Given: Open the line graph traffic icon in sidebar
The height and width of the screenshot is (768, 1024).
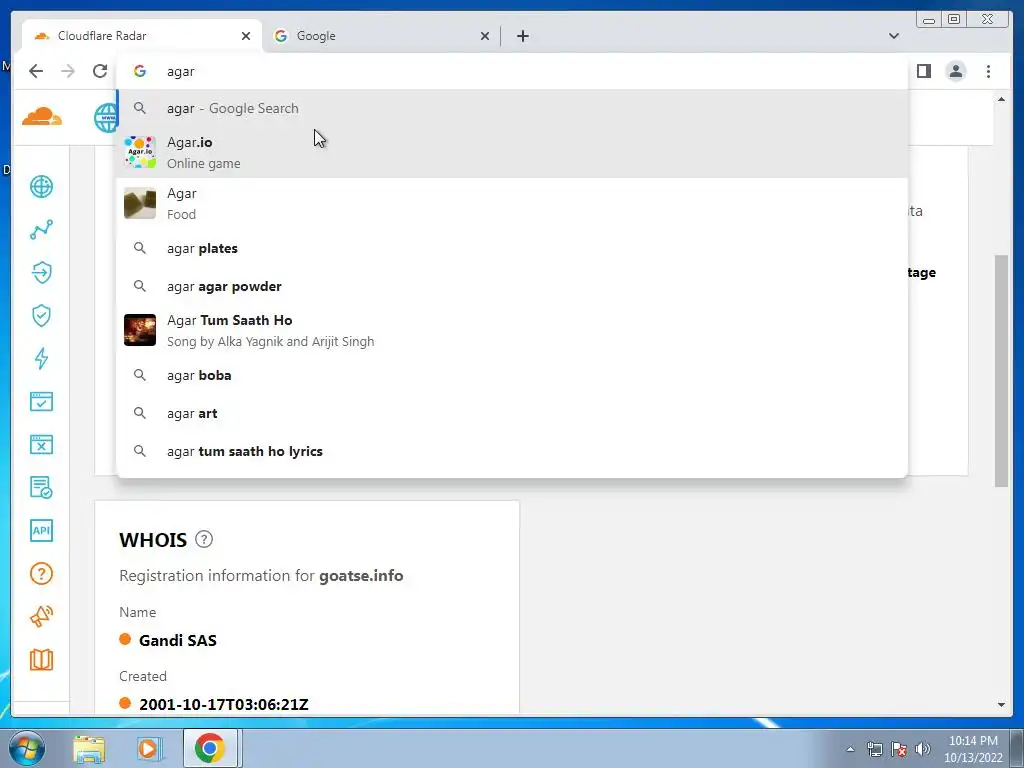Looking at the screenshot, I should click(x=41, y=230).
